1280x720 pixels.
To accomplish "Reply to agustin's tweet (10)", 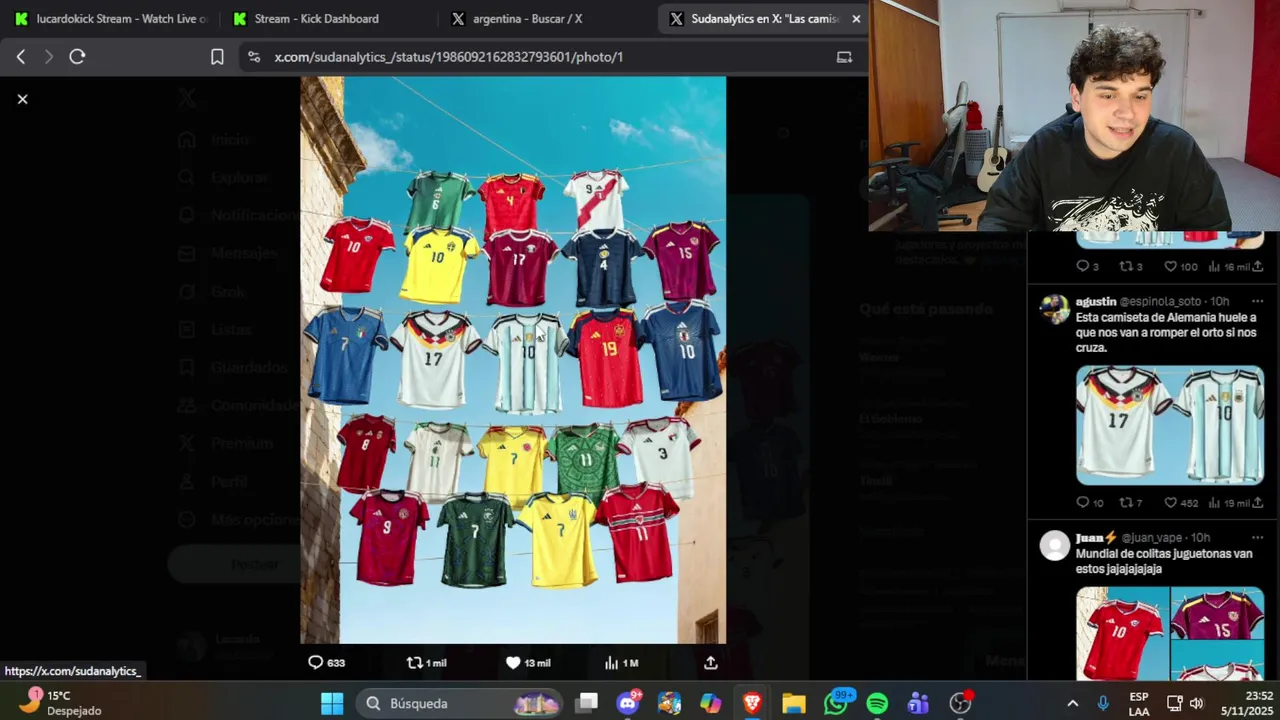I will coord(1089,503).
